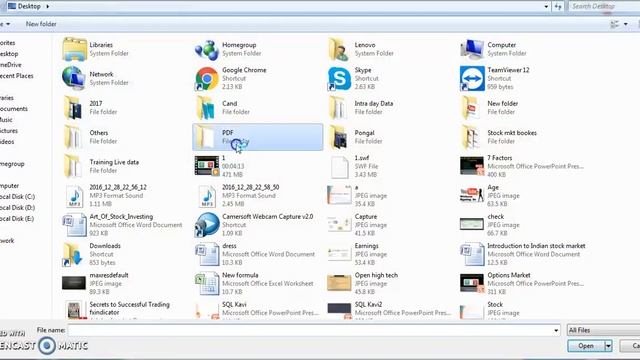Select the Skype shortcut icon
Screen dimensions: 640x360
click(339, 78)
